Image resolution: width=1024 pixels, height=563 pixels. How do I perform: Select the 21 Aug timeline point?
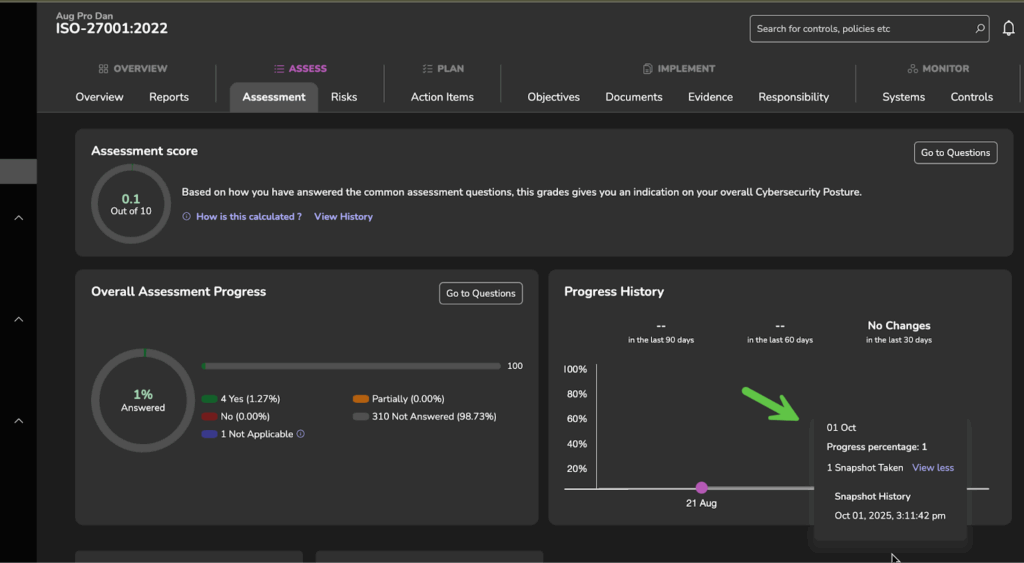pyautogui.click(x=702, y=488)
